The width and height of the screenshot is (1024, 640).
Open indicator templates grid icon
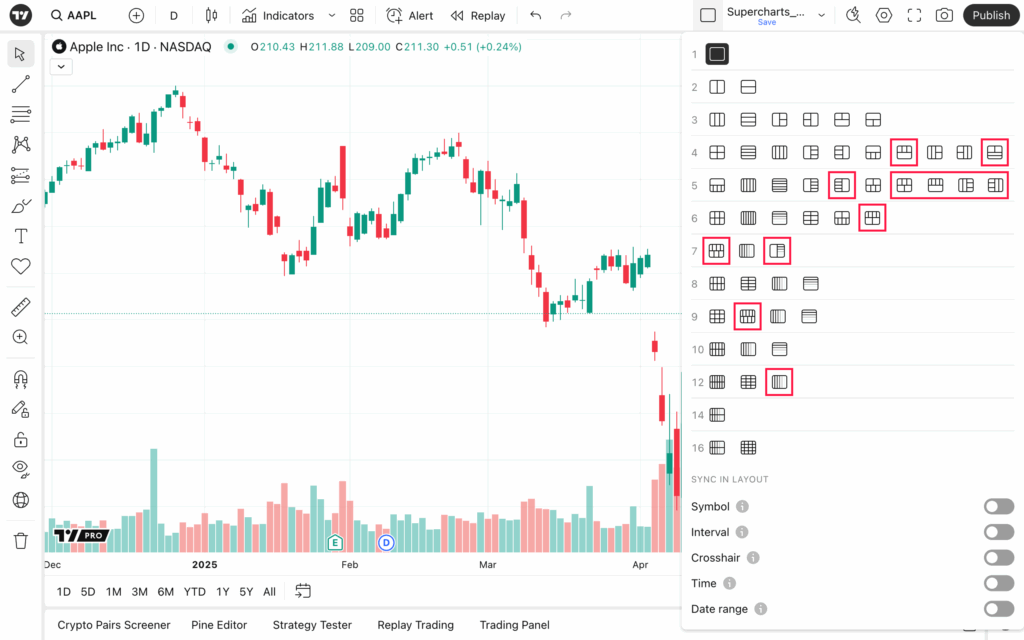[x=357, y=16]
